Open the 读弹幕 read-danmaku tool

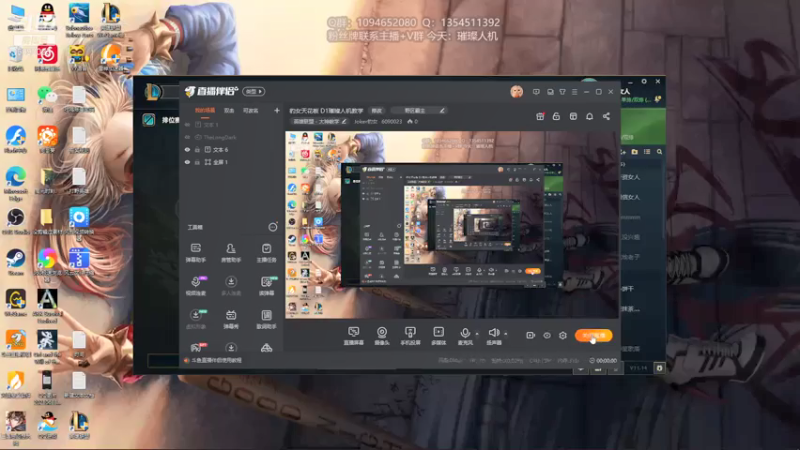click(x=266, y=286)
